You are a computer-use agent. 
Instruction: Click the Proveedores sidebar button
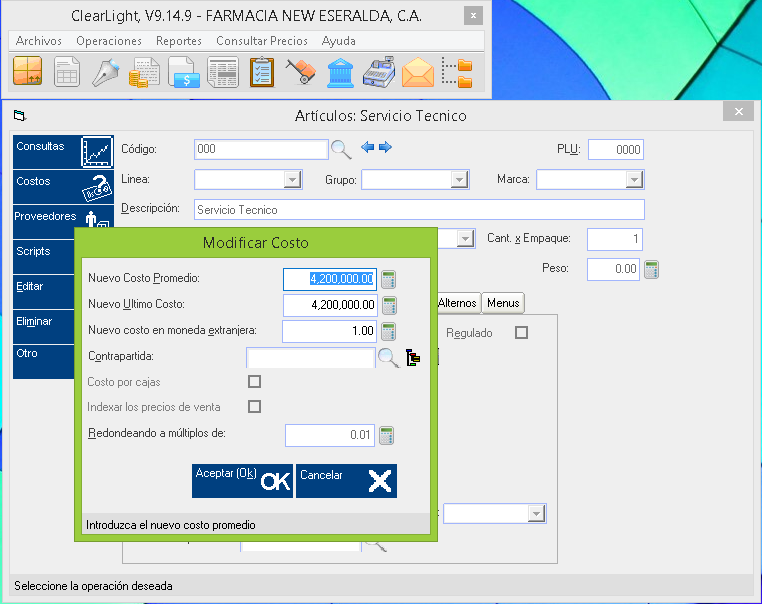coord(63,217)
